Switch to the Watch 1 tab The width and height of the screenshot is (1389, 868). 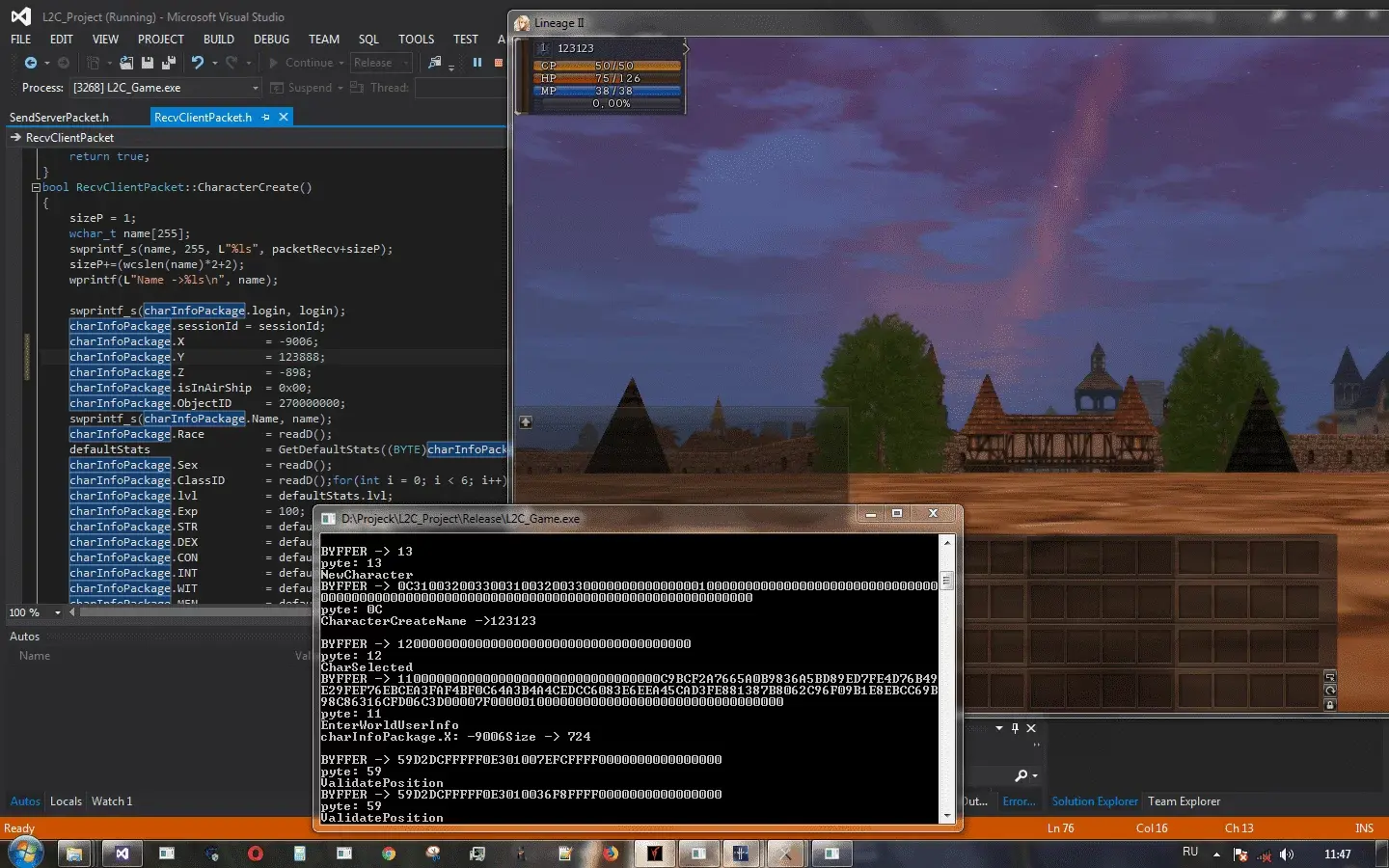coord(112,801)
